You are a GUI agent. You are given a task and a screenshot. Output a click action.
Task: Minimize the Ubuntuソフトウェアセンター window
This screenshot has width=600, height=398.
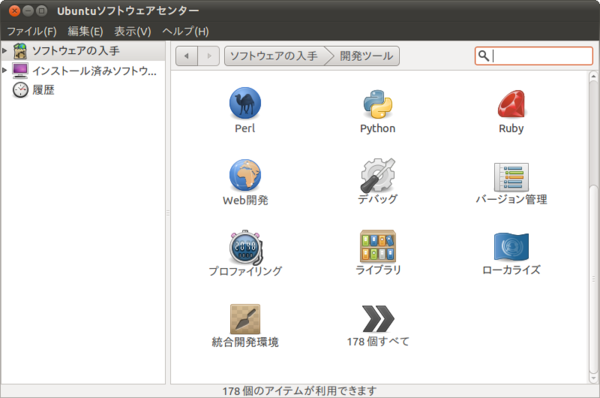28,11
